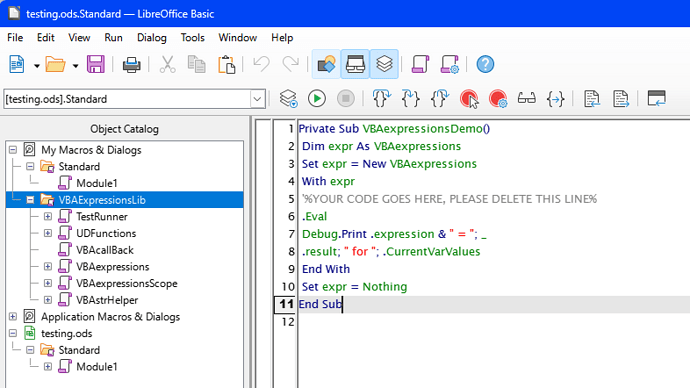
Task: Open the Dialog menu
Action: (x=152, y=38)
